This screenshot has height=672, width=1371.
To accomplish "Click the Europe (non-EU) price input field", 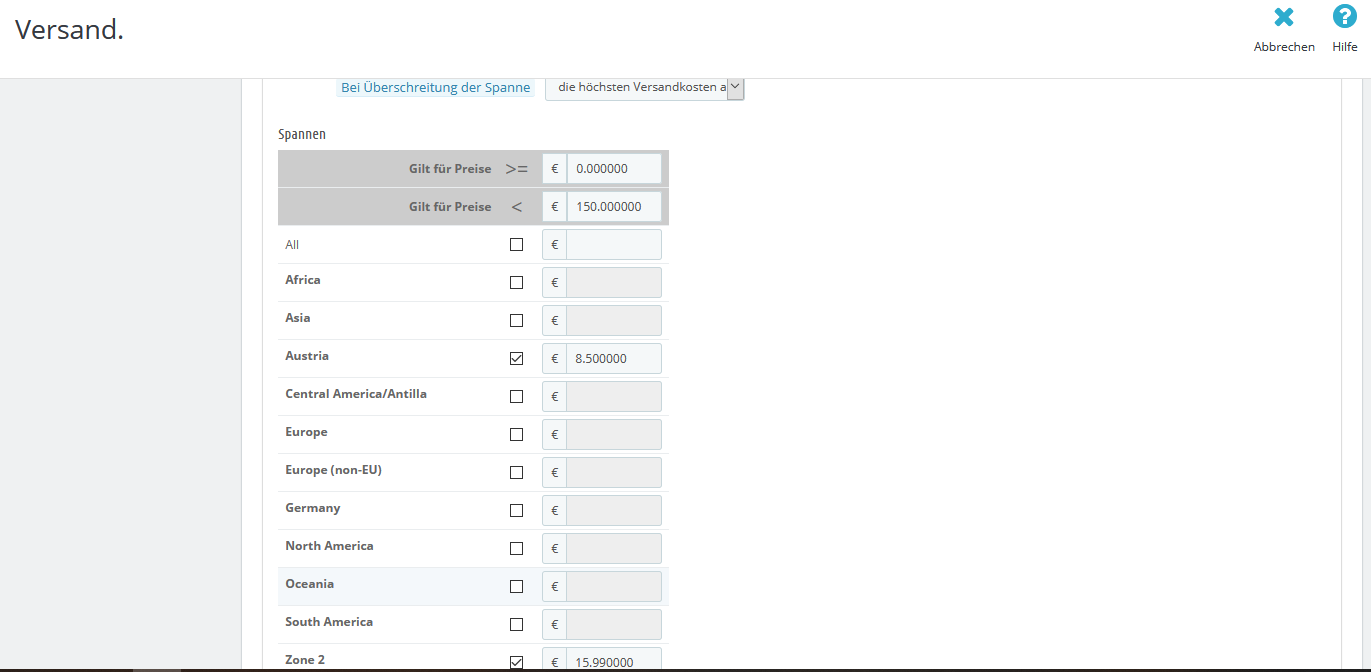I will click(614, 472).
